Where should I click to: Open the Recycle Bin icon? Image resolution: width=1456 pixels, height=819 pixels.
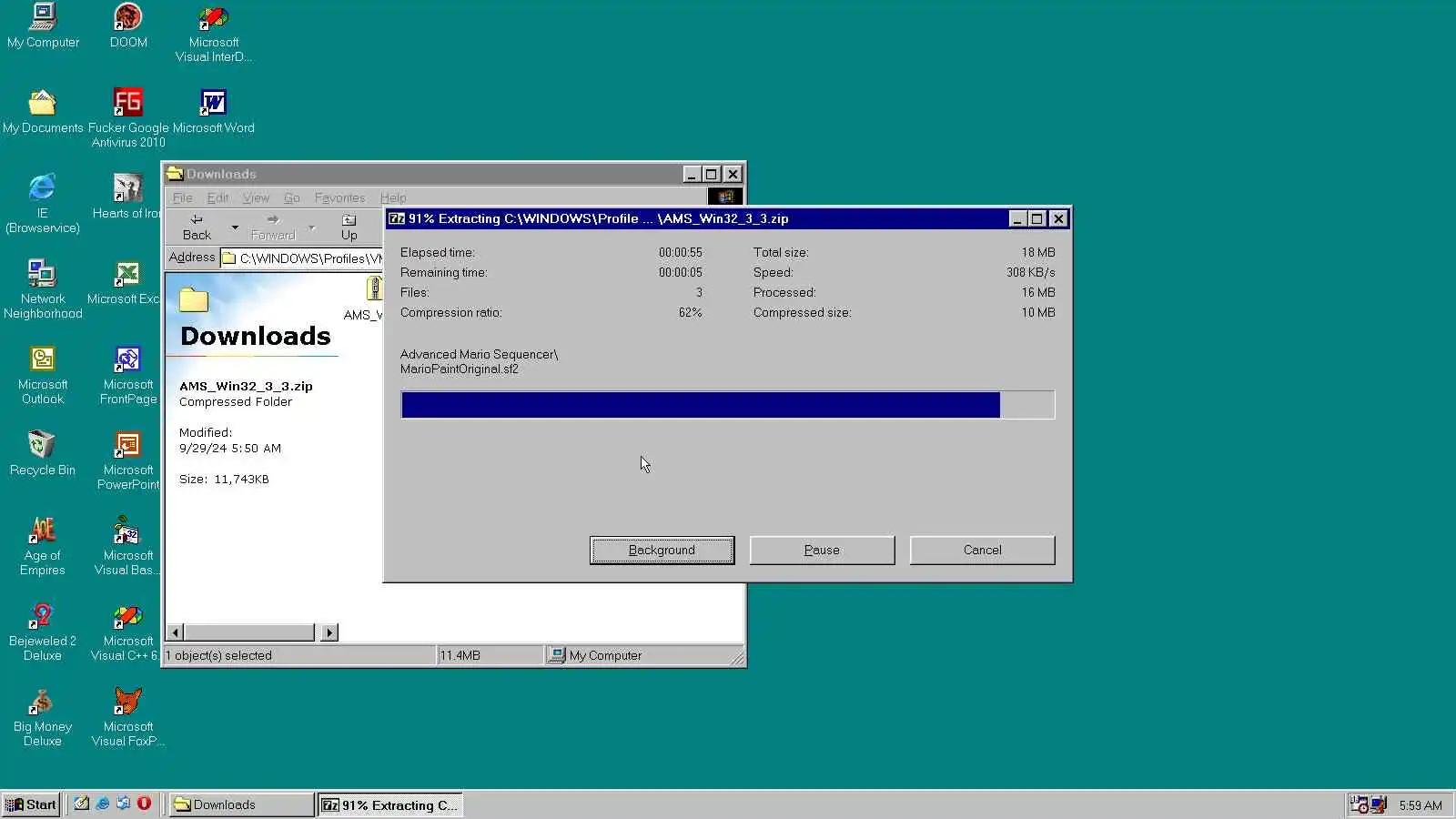(43, 453)
